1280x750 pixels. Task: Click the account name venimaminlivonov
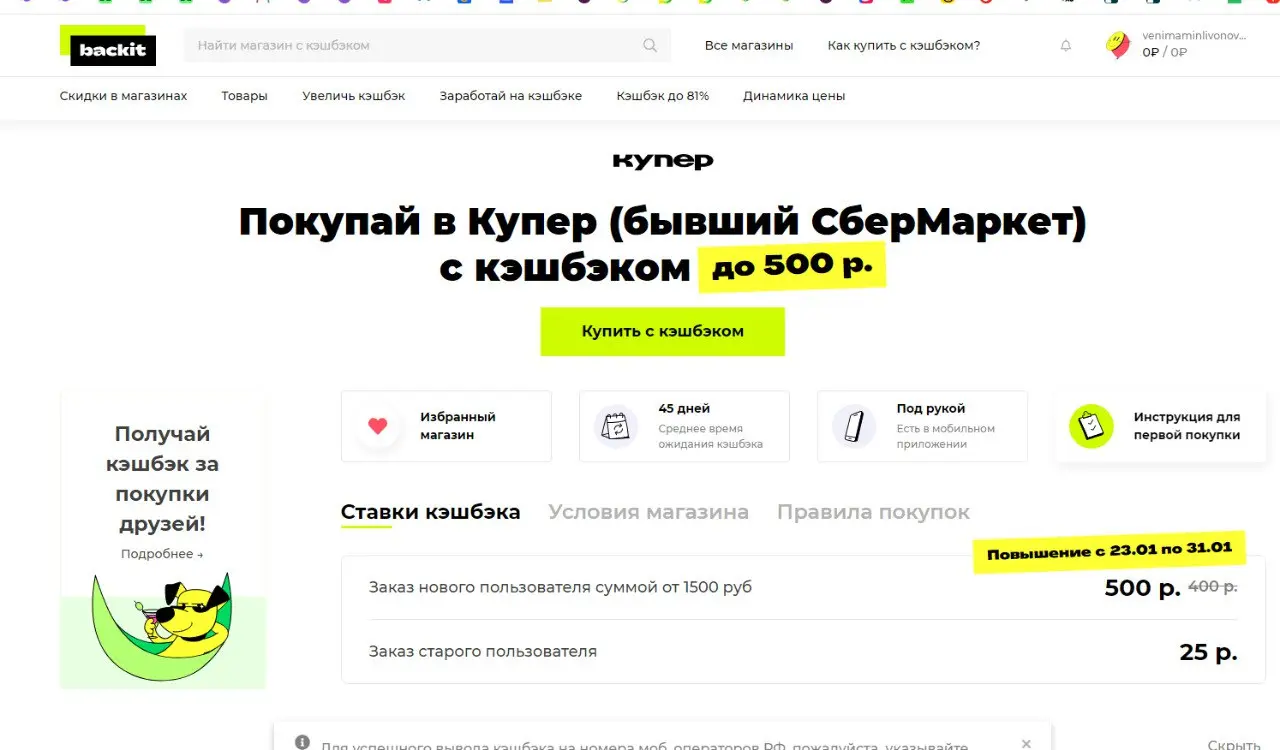(x=1194, y=35)
